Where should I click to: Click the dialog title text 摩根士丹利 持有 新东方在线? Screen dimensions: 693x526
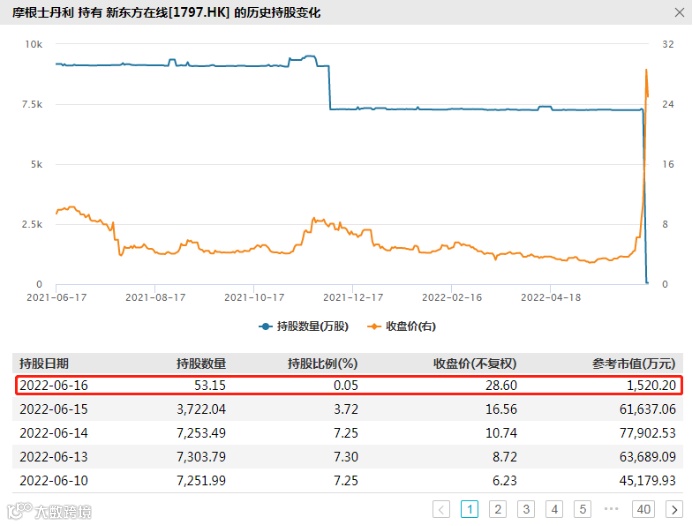point(89,12)
